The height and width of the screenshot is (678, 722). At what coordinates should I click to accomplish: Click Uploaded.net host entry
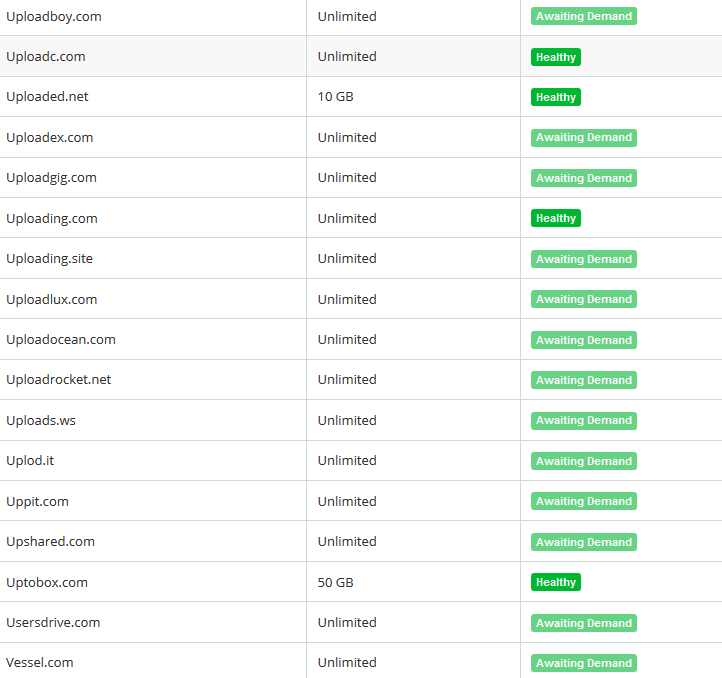point(47,97)
